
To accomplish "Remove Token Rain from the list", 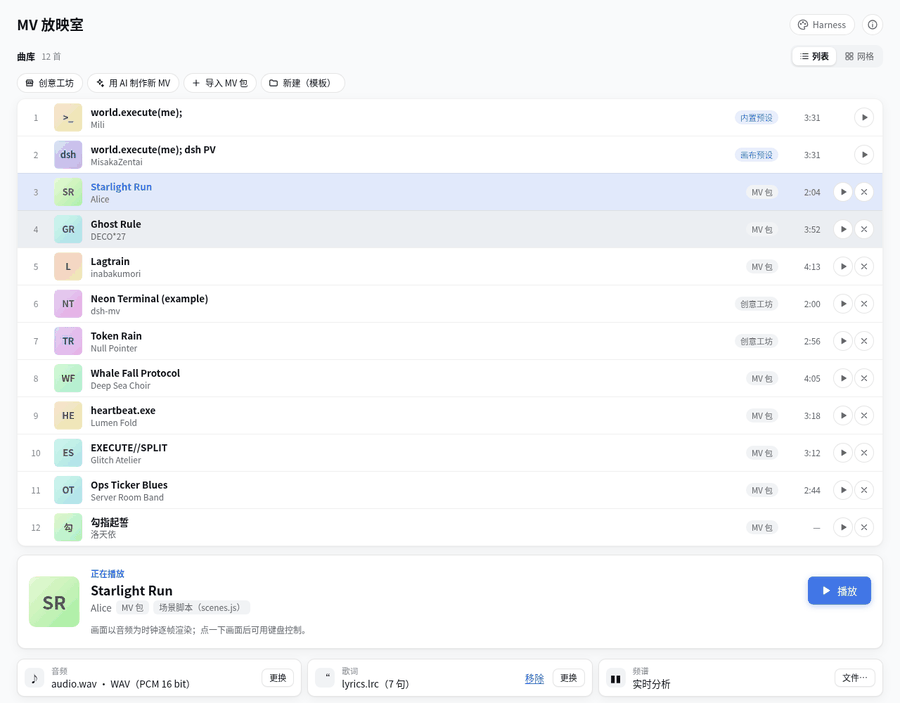I will [x=864, y=341].
